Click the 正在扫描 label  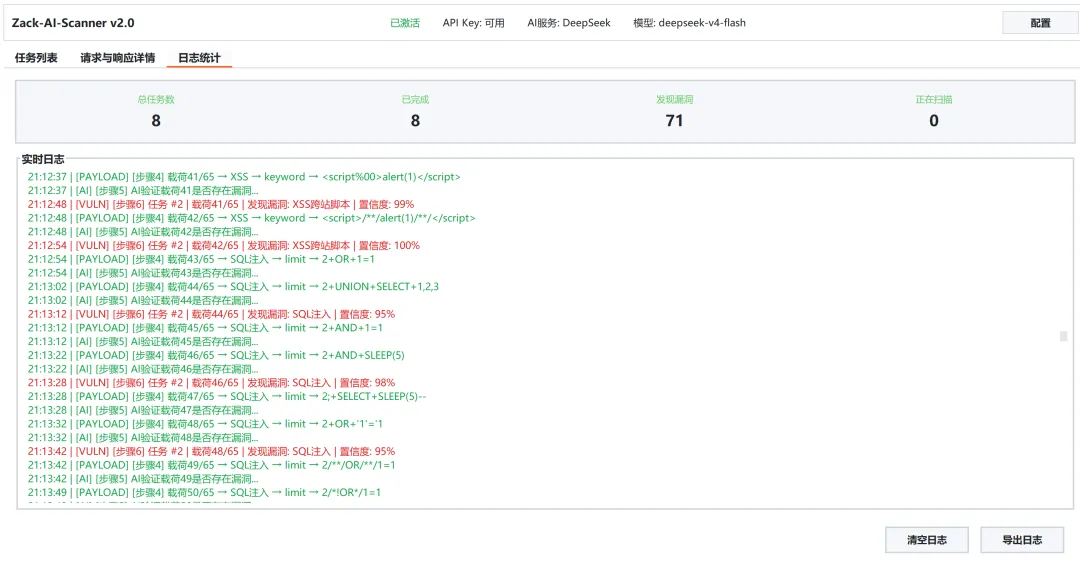click(x=934, y=99)
